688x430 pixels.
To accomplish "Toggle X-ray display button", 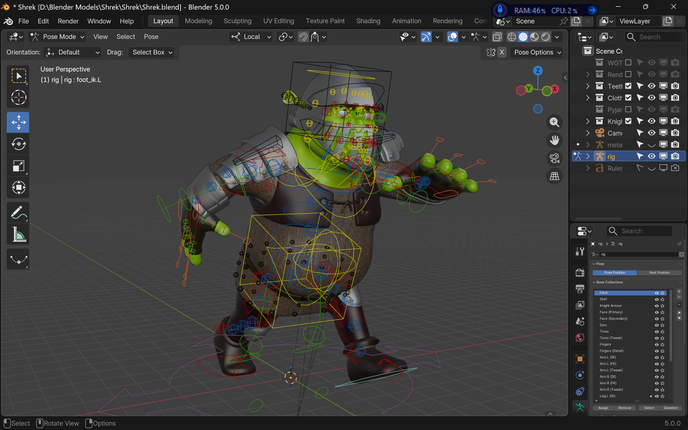I will (497, 37).
